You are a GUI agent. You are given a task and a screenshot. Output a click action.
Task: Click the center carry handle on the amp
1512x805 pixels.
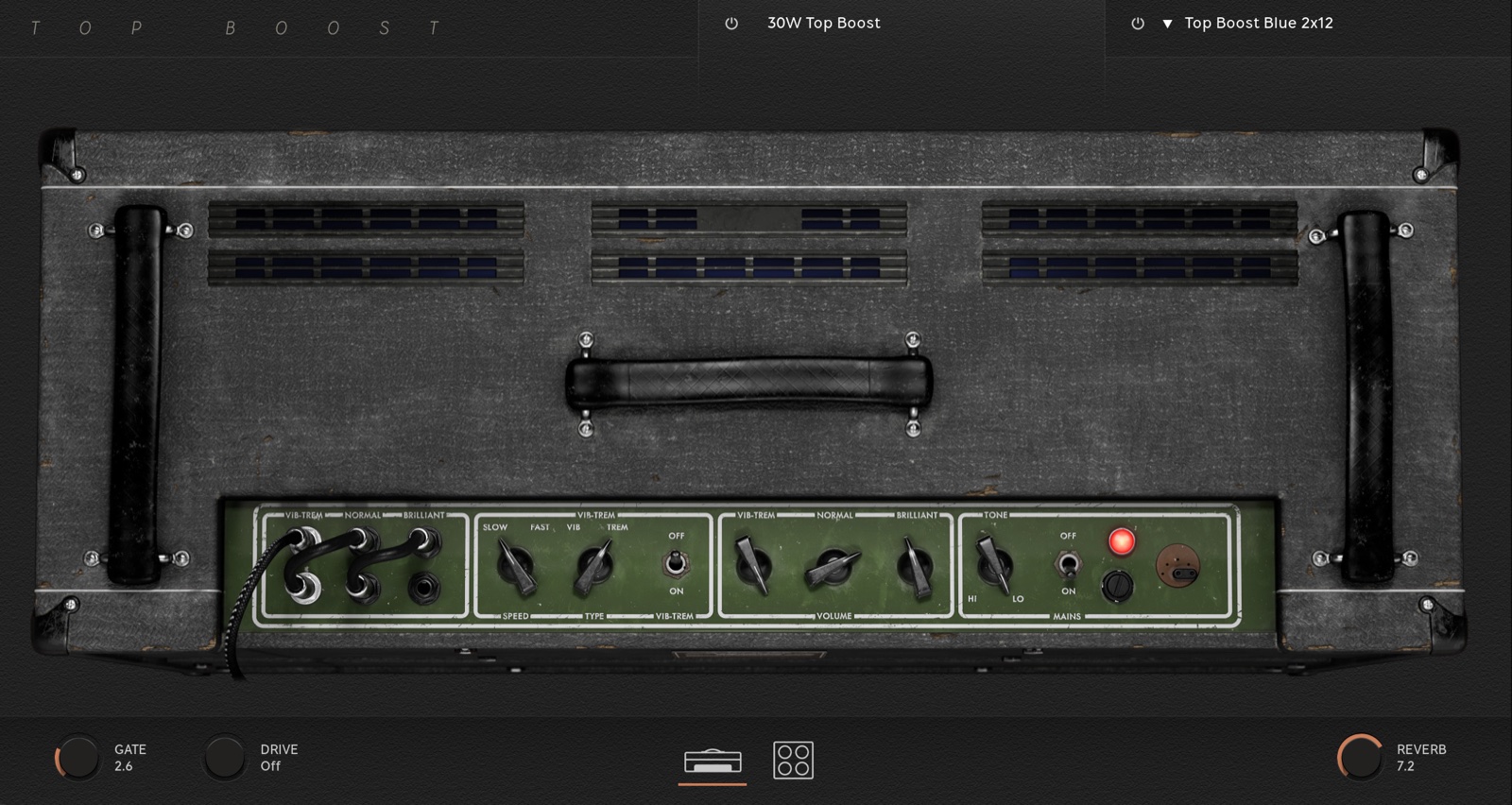click(x=748, y=385)
